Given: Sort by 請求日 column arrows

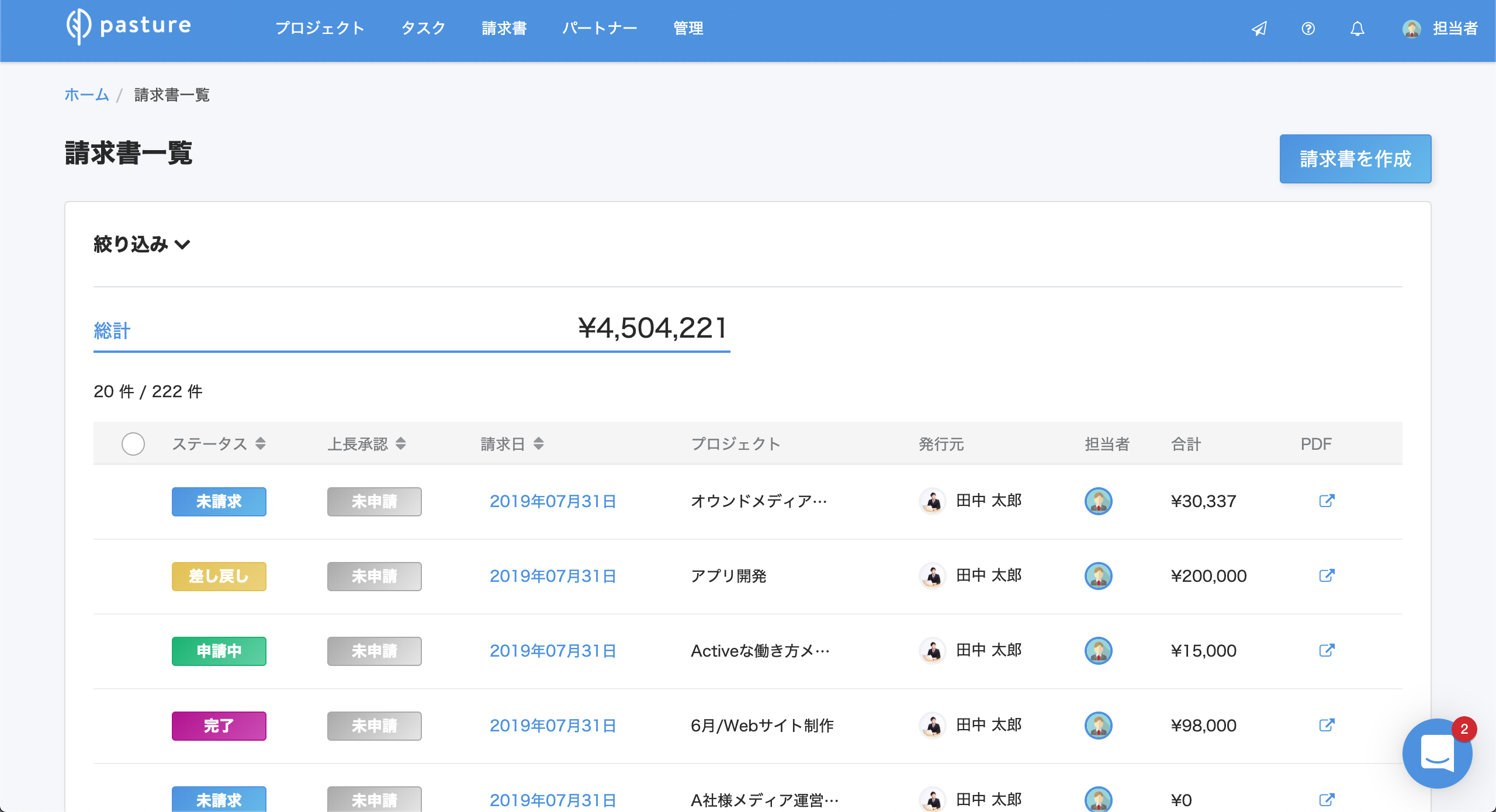Looking at the screenshot, I should tap(539, 444).
